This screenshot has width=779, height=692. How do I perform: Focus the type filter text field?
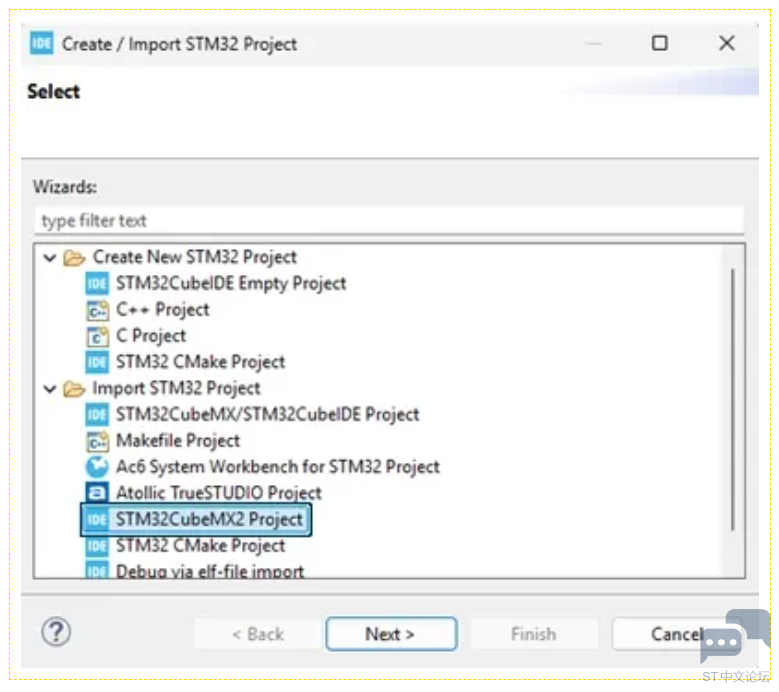point(390,221)
